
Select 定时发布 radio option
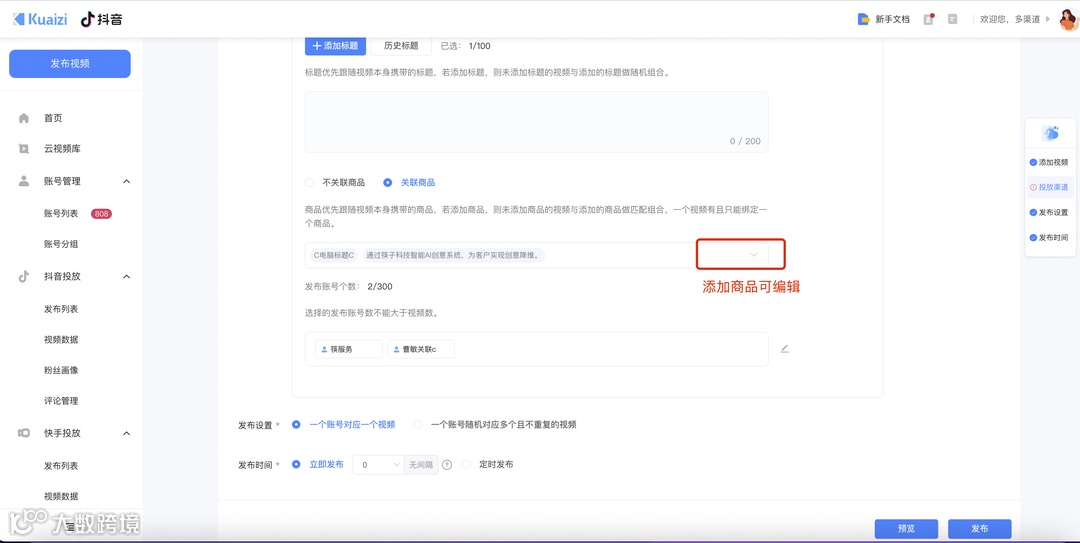tap(466, 464)
